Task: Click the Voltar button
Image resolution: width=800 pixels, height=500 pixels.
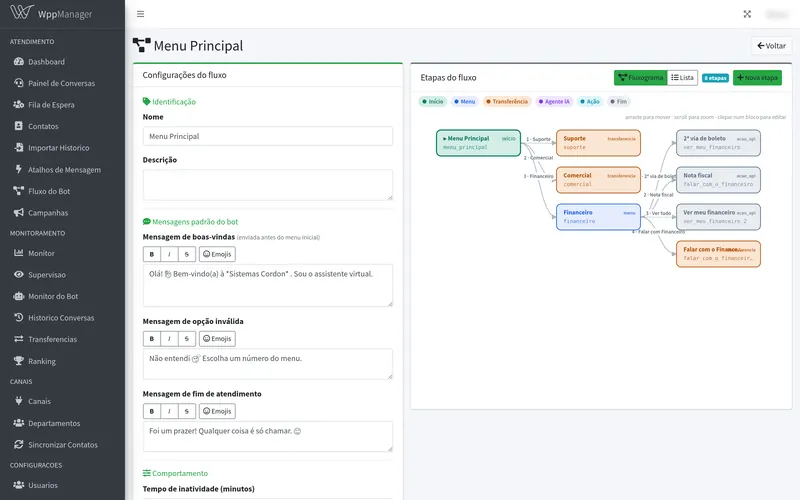Action: pos(771,46)
